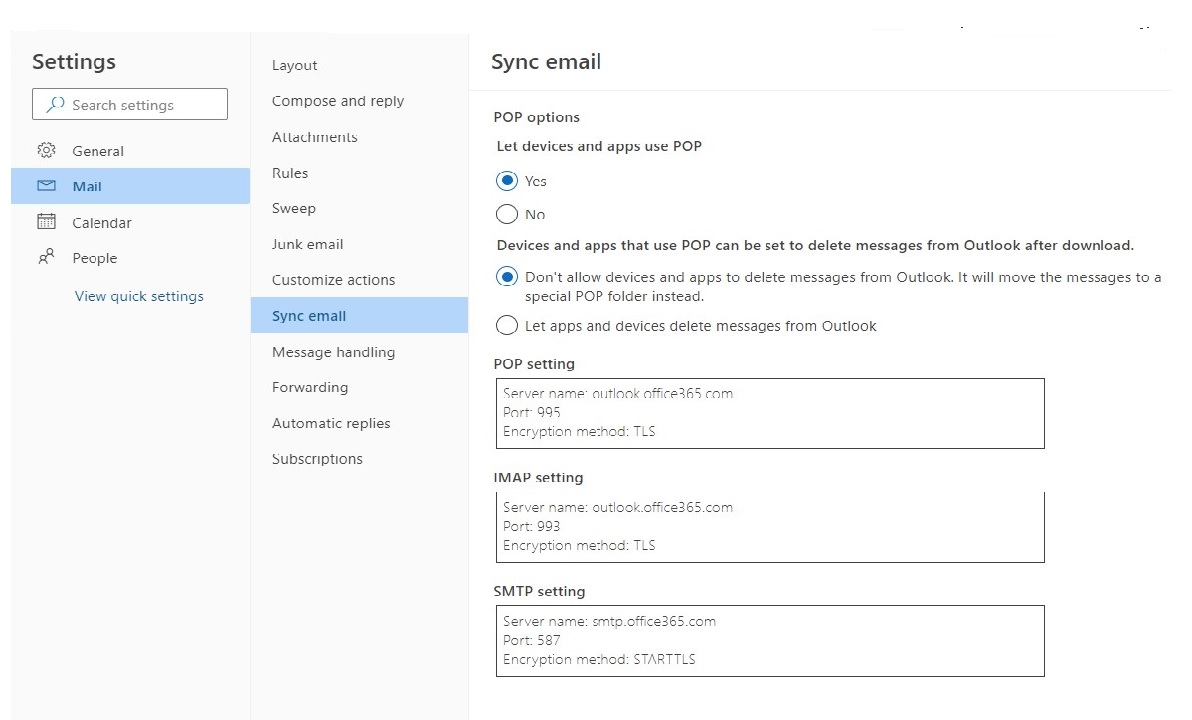Click the text Port: 995
This screenshot has height=720, width=1192.
(x=531, y=412)
